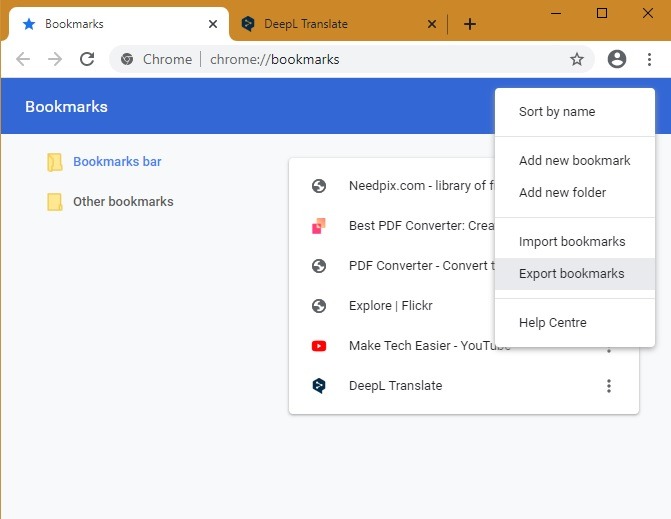
Task: Select the DeepL Translate bookmark
Action: [464, 386]
